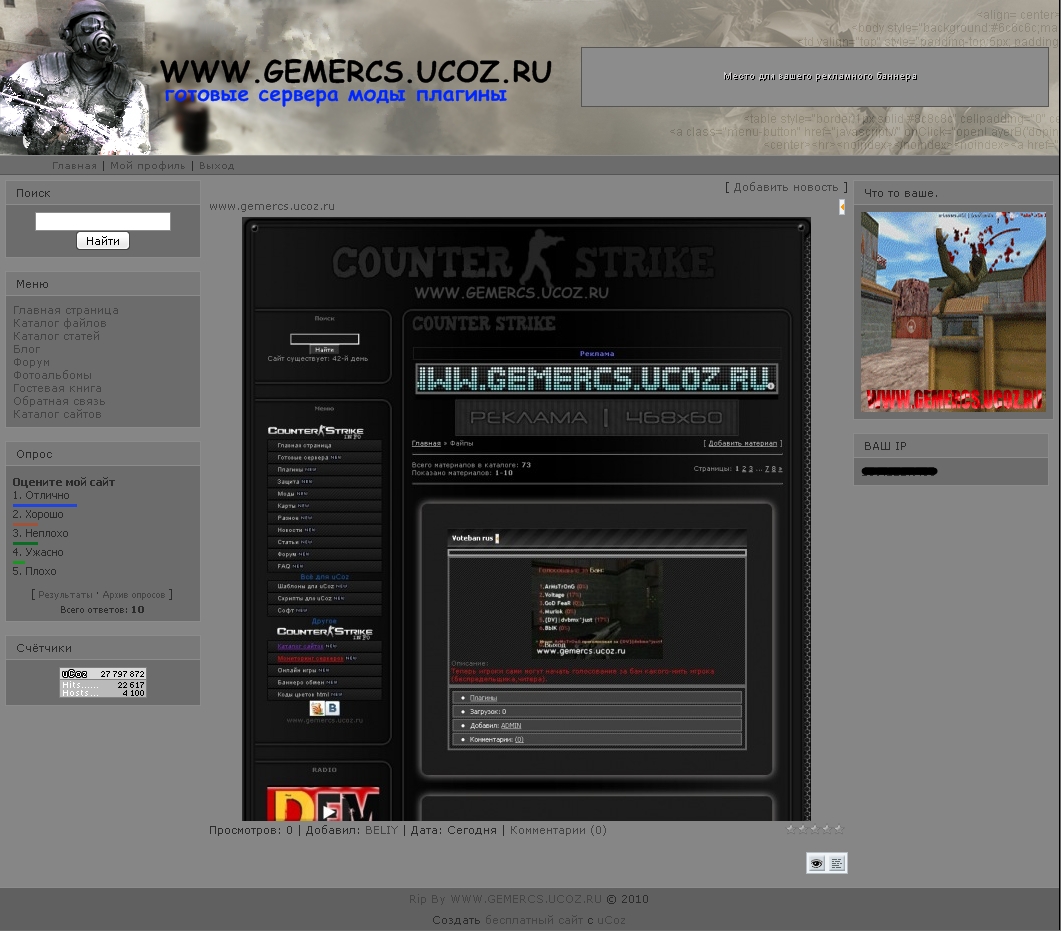Click the Счётчики block heading

click(44, 648)
